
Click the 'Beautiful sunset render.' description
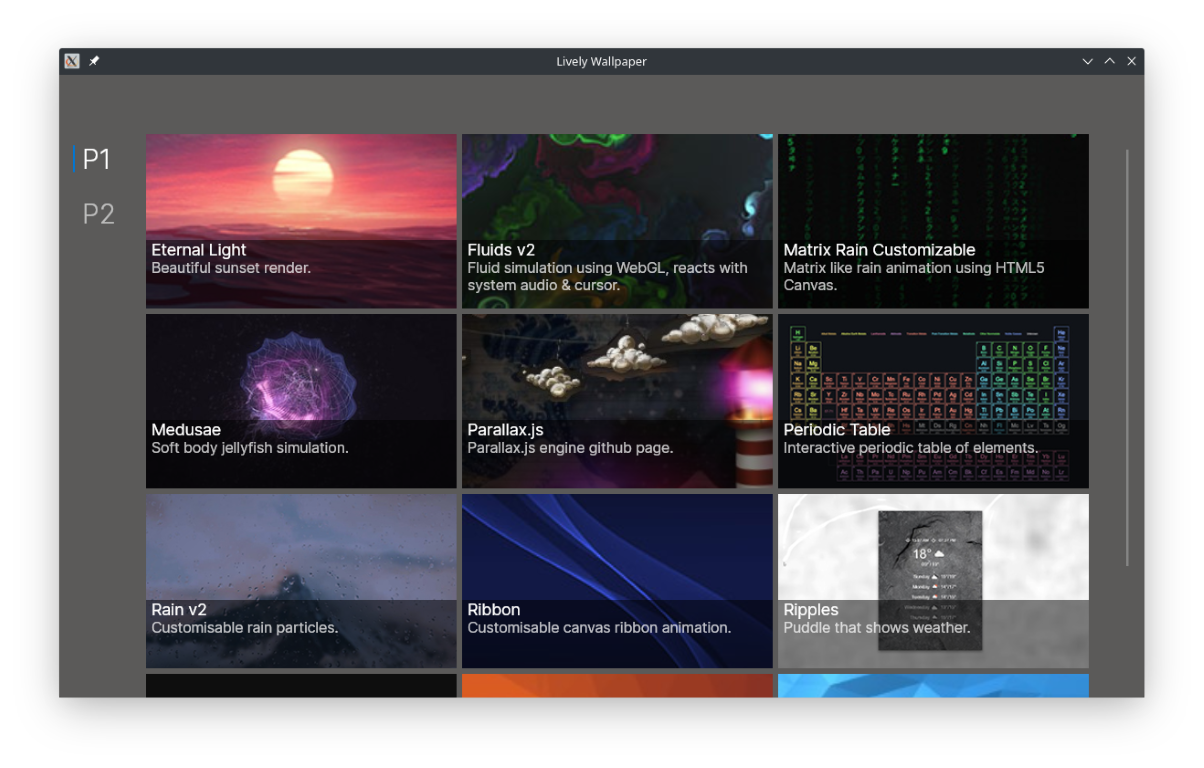coord(231,268)
